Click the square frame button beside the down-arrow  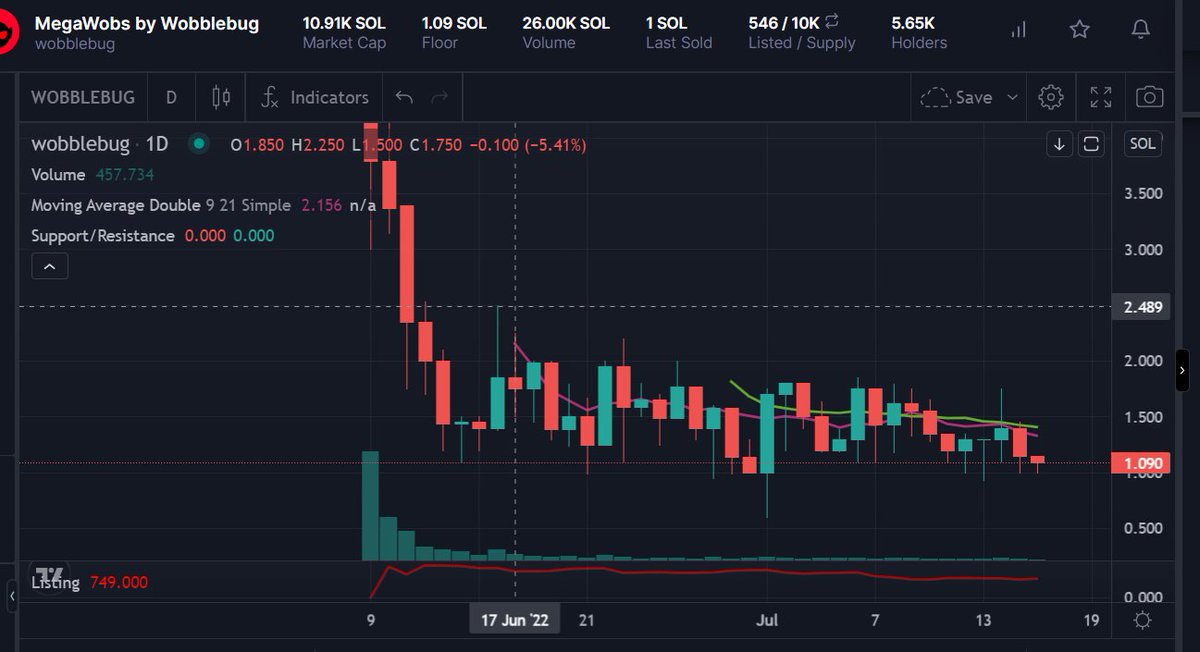(x=1091, y=144)
